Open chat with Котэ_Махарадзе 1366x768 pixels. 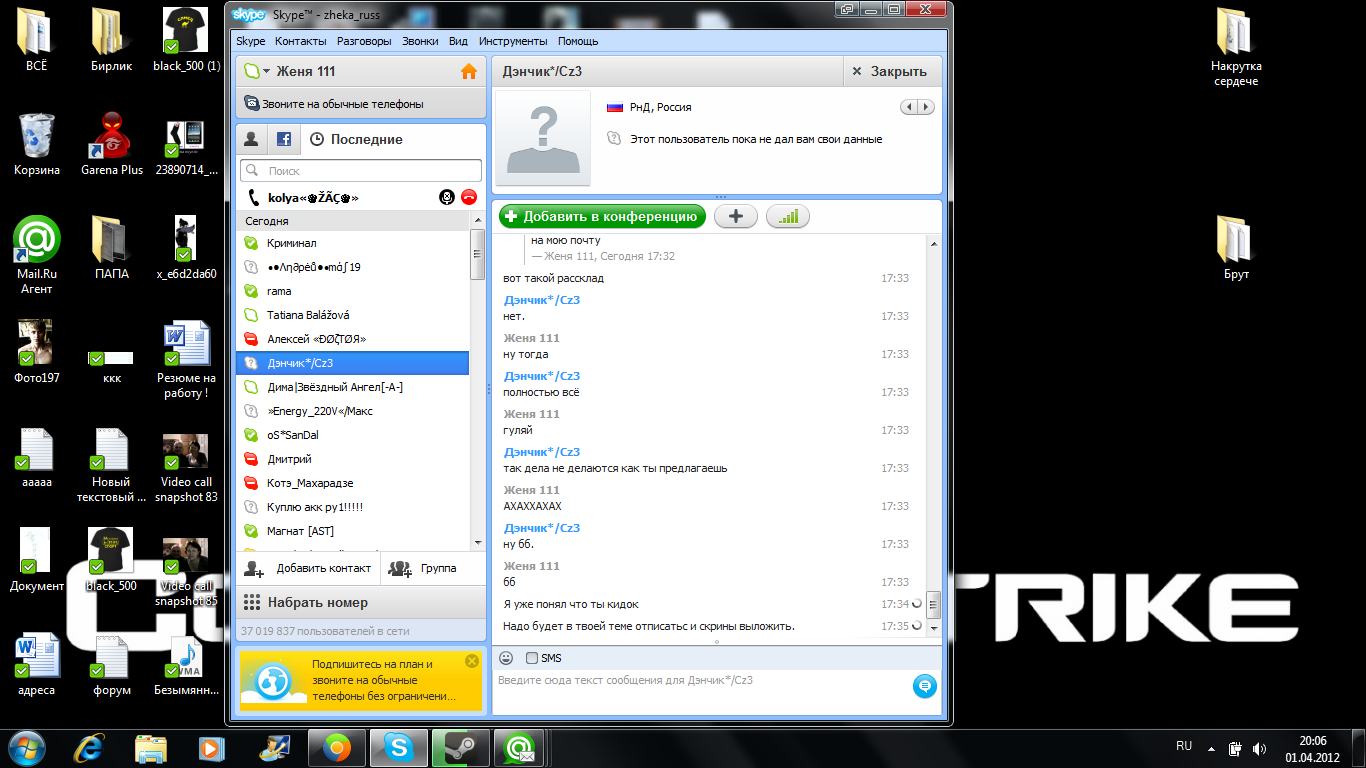[x=352, y=483]
